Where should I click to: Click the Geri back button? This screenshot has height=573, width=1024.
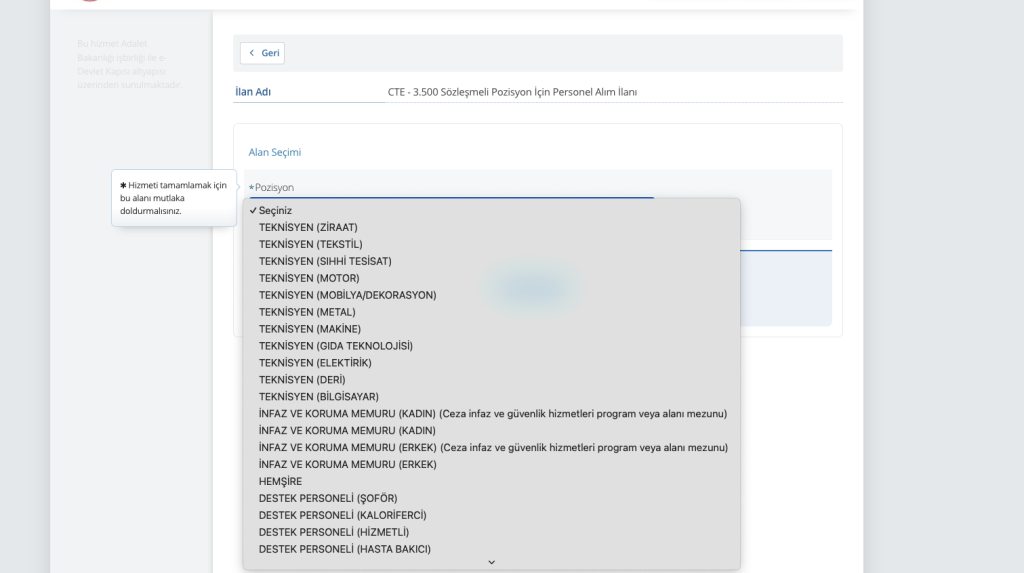(x=263, y=53)
